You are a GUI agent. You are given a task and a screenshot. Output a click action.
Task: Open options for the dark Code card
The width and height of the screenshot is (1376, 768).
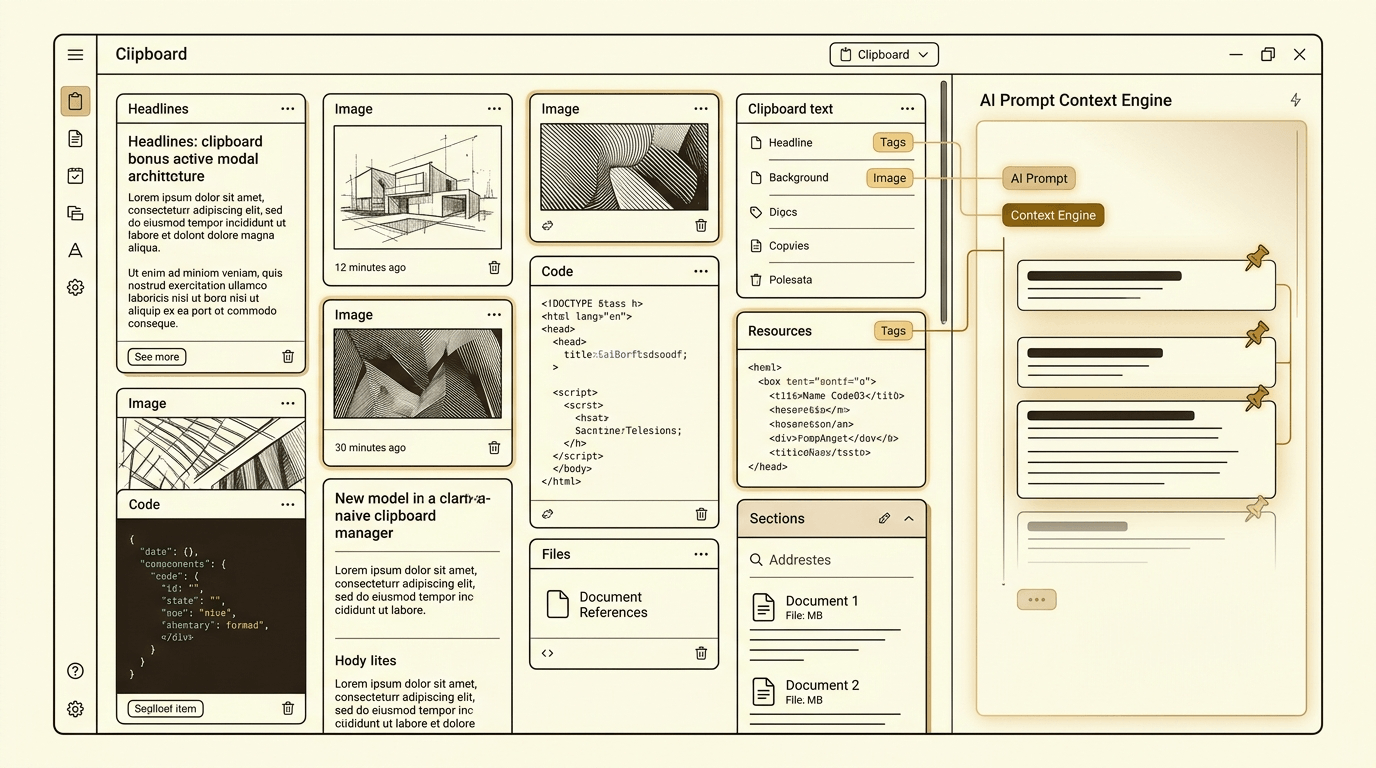point(288,505)
